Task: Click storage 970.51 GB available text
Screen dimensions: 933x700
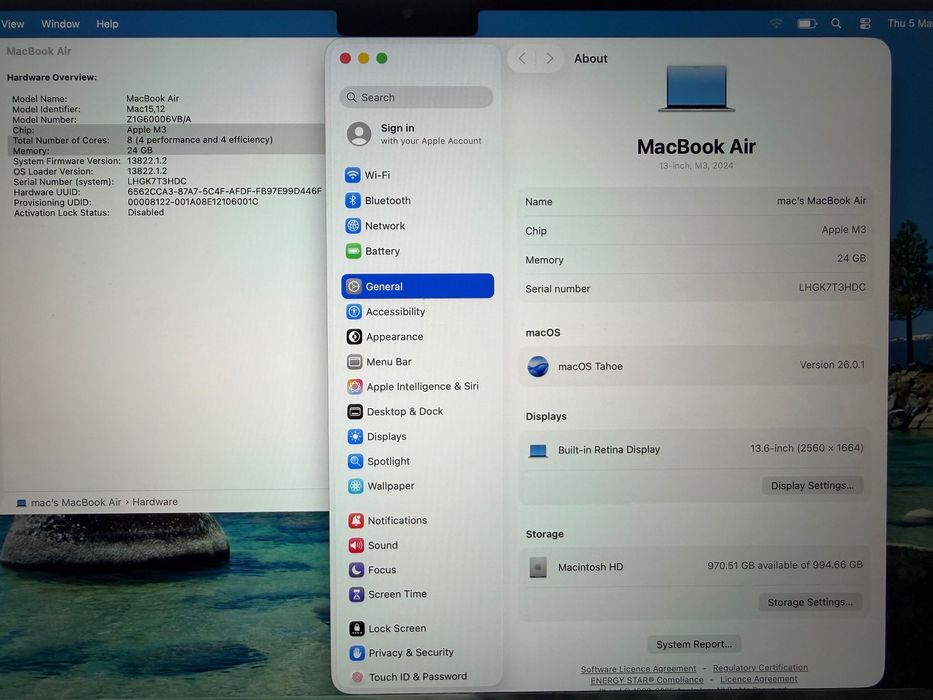Action: pos(784,565)
